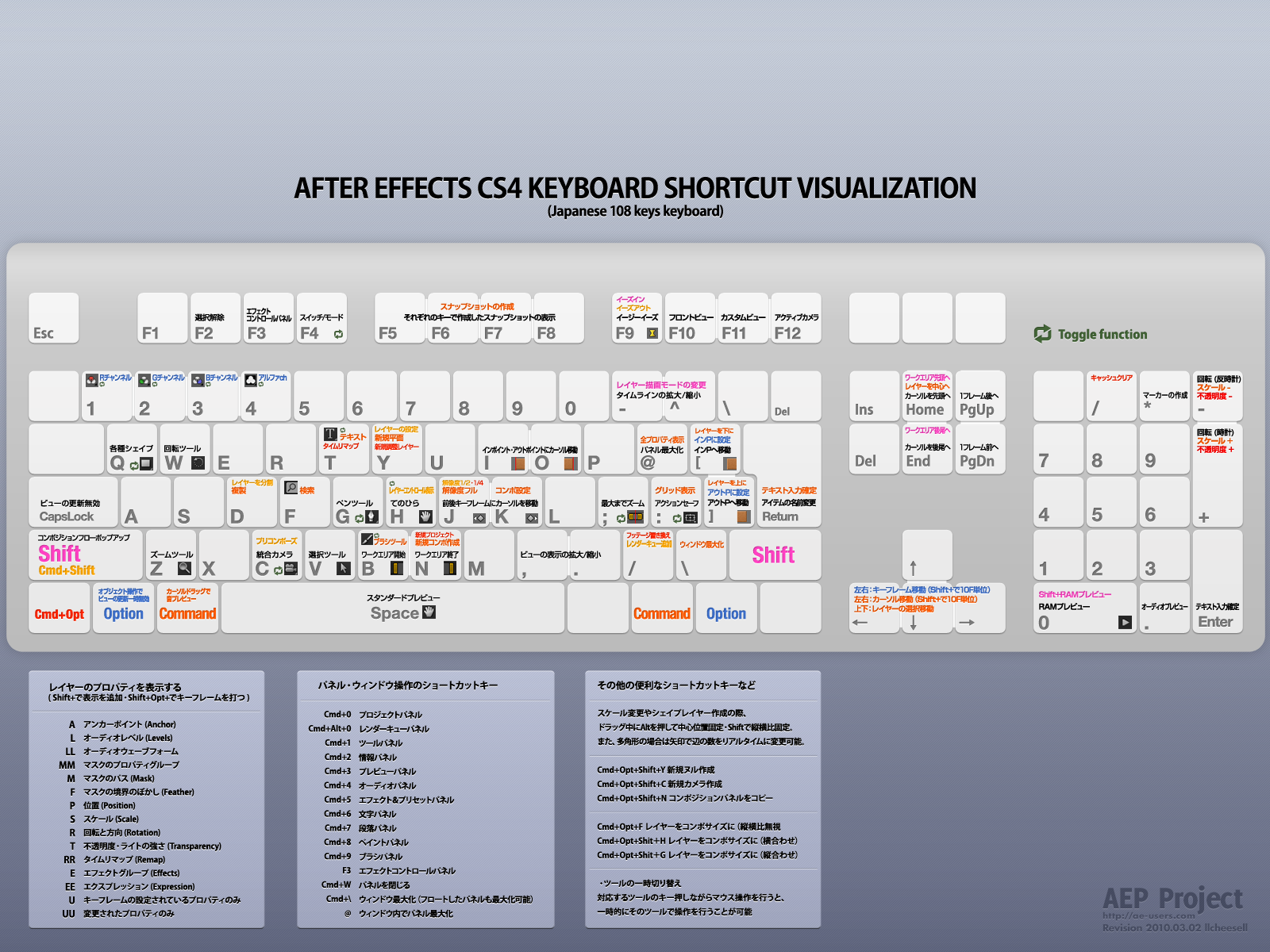1270x952 pixels.
Task: Click the left Cmd+Opt key
Action: click(60, 608)
